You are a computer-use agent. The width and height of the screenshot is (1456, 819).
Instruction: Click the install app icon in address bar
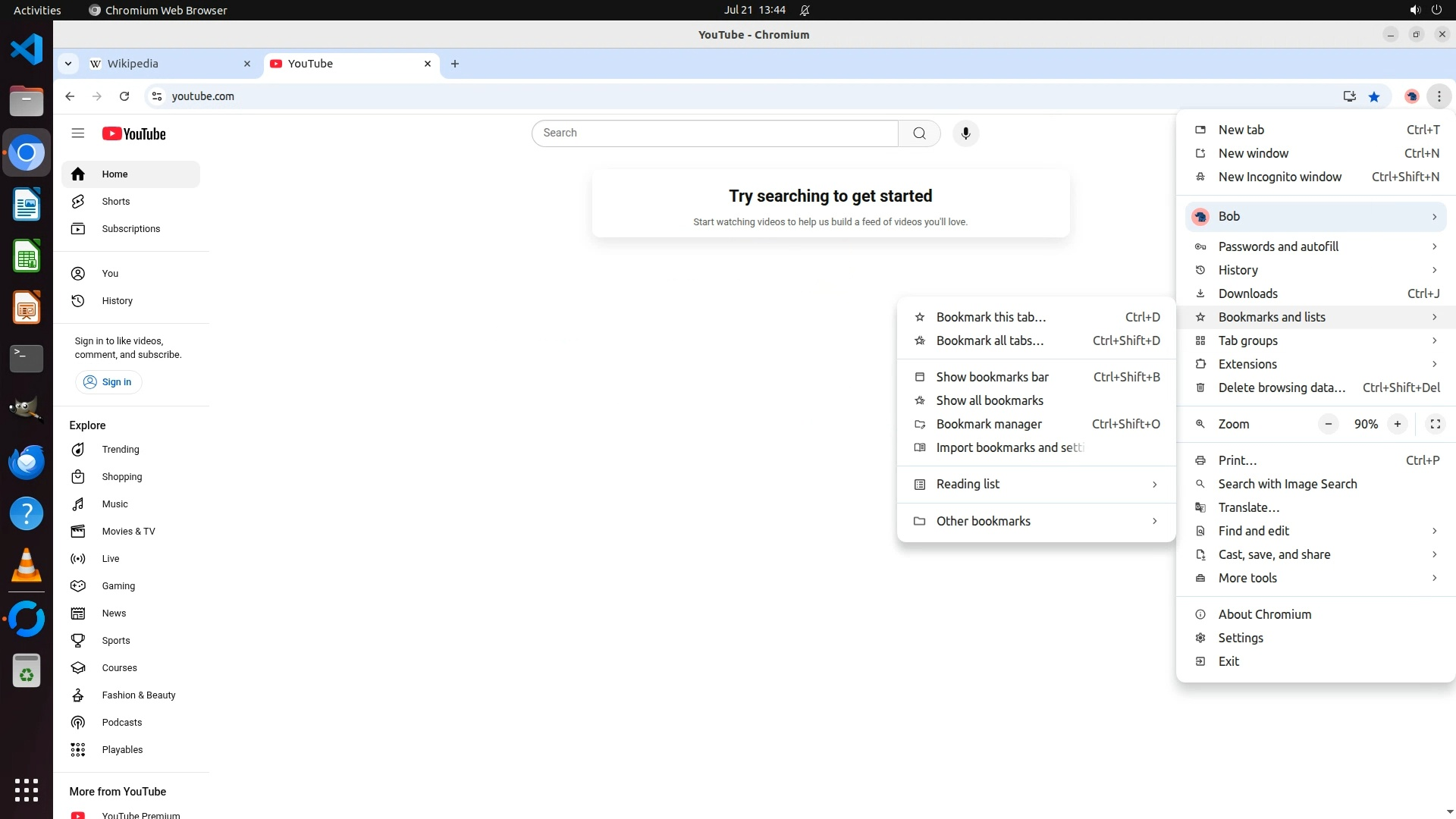1349,96
